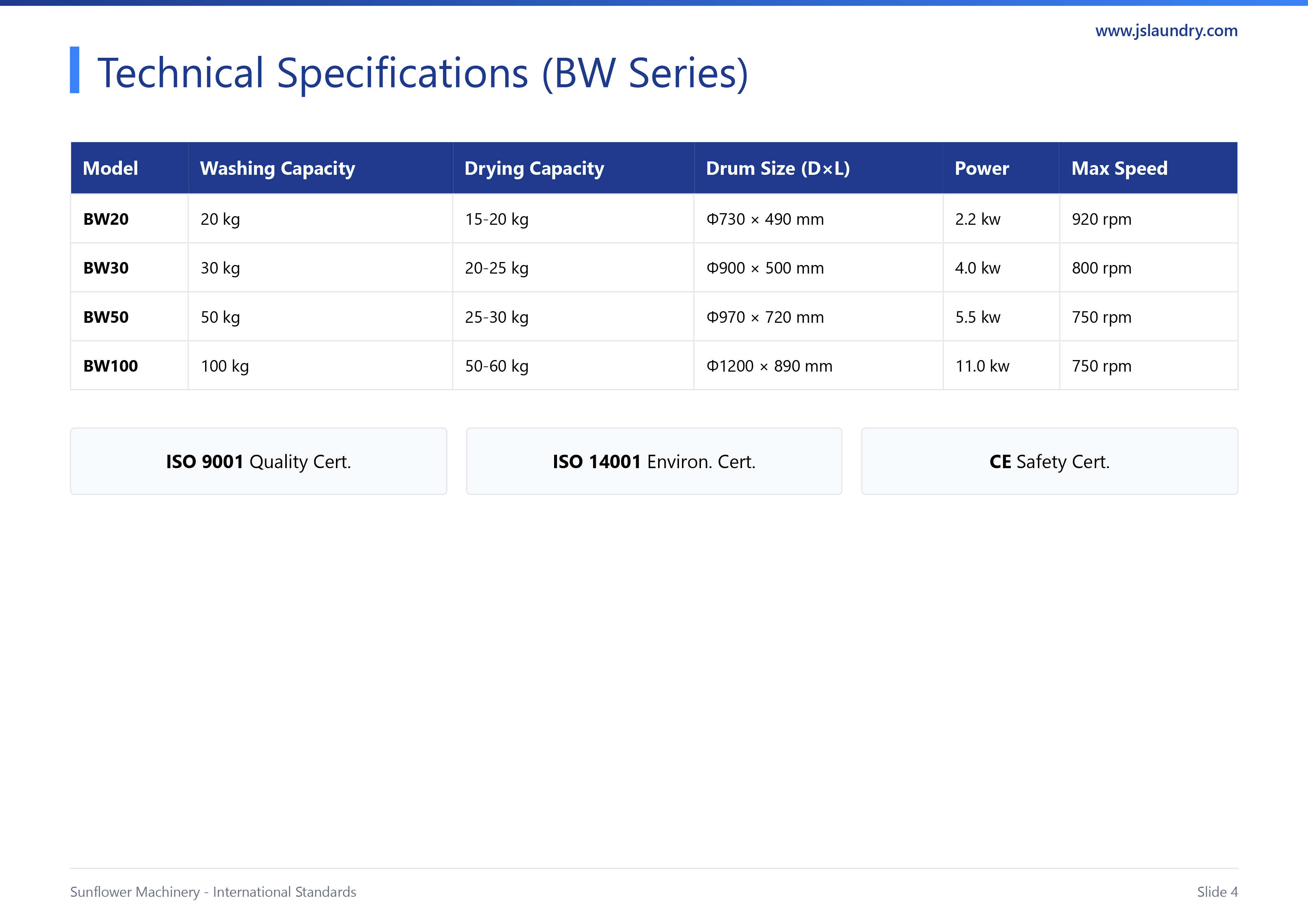Click the 11.0 kw power cell
Image resolution: width=1308 pixels, height=924 pixels.
[1001, 366]
